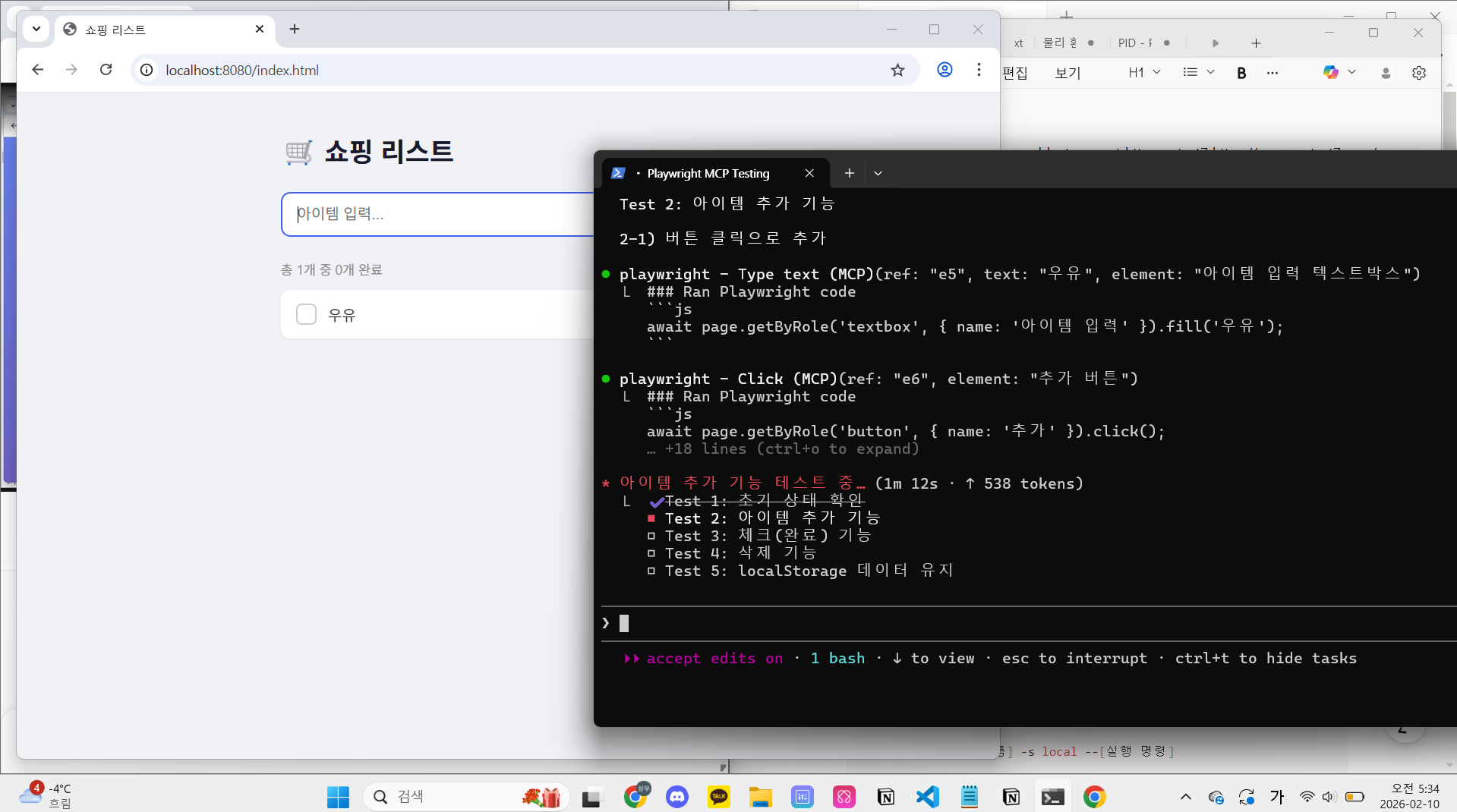
Task: Open the Chrome profile icon
Action: point(945,70)
